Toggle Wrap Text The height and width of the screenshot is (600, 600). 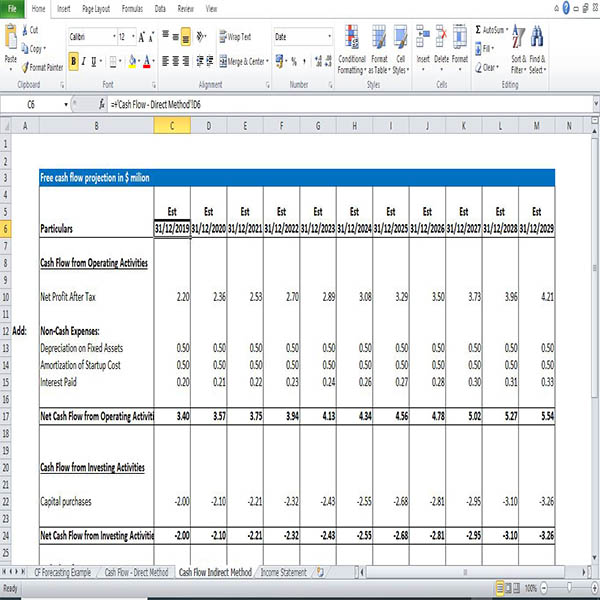click(x=235, y=37)
